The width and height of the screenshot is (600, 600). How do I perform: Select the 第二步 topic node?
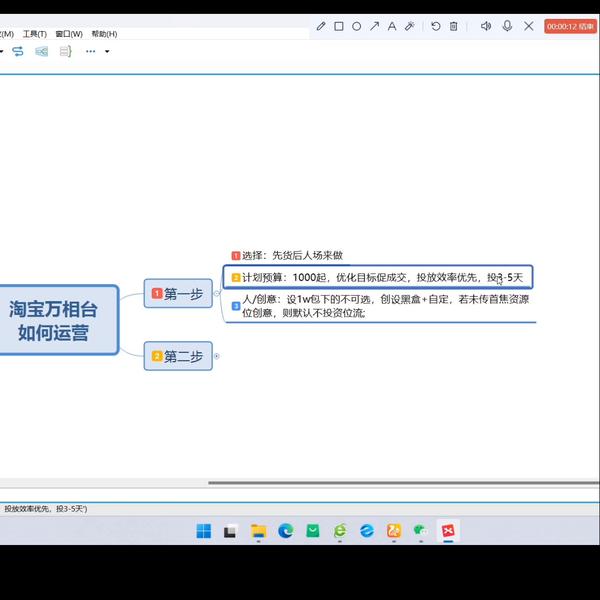178,356
